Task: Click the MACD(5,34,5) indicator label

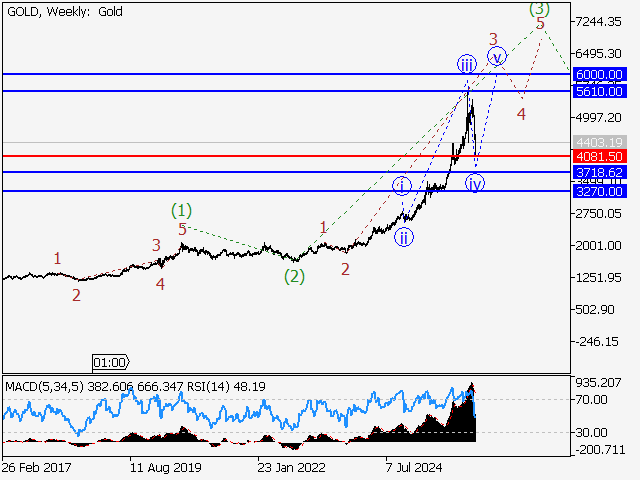Action: pyautogui.click(x=42, y=385)
